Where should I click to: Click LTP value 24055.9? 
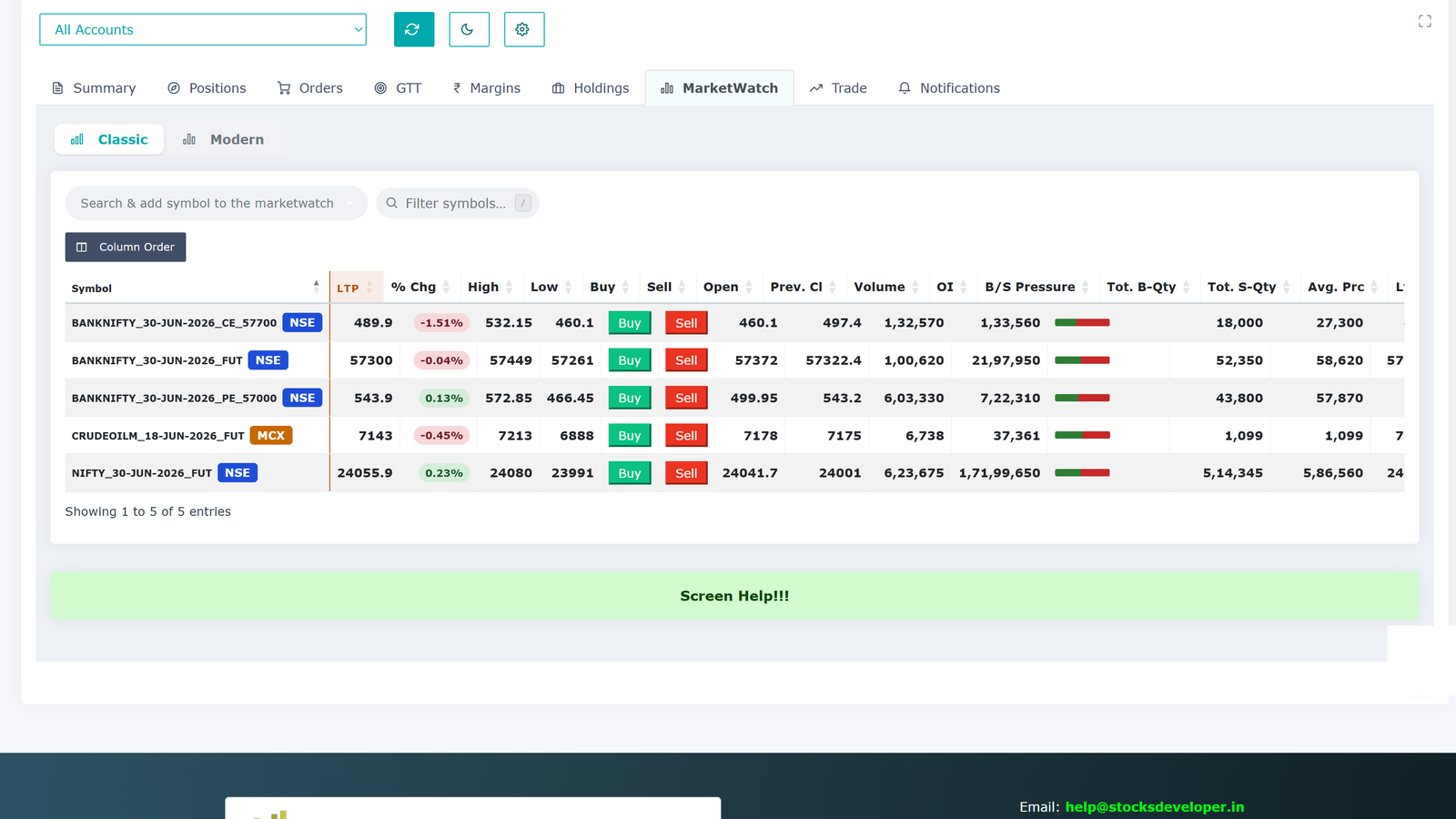point(365,473)
